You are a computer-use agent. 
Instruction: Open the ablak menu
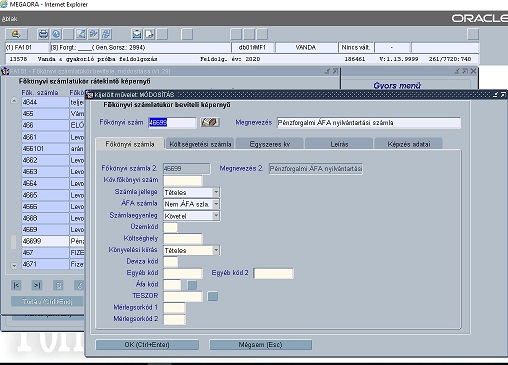(x=9, y=19)
